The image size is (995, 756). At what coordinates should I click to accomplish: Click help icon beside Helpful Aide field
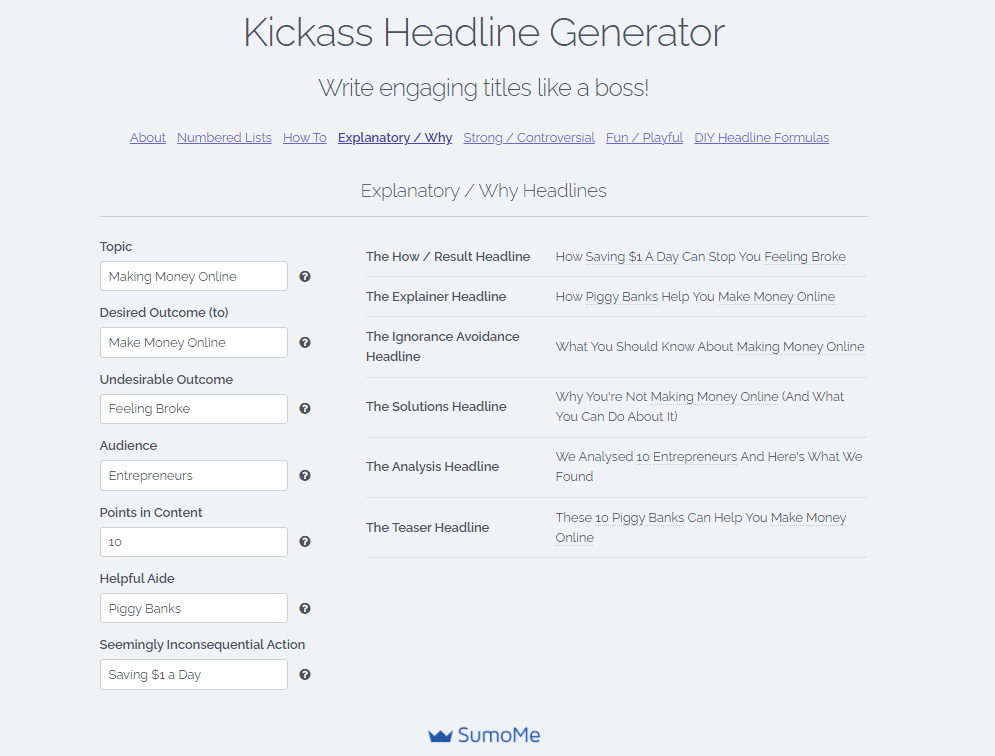point(305,608)
